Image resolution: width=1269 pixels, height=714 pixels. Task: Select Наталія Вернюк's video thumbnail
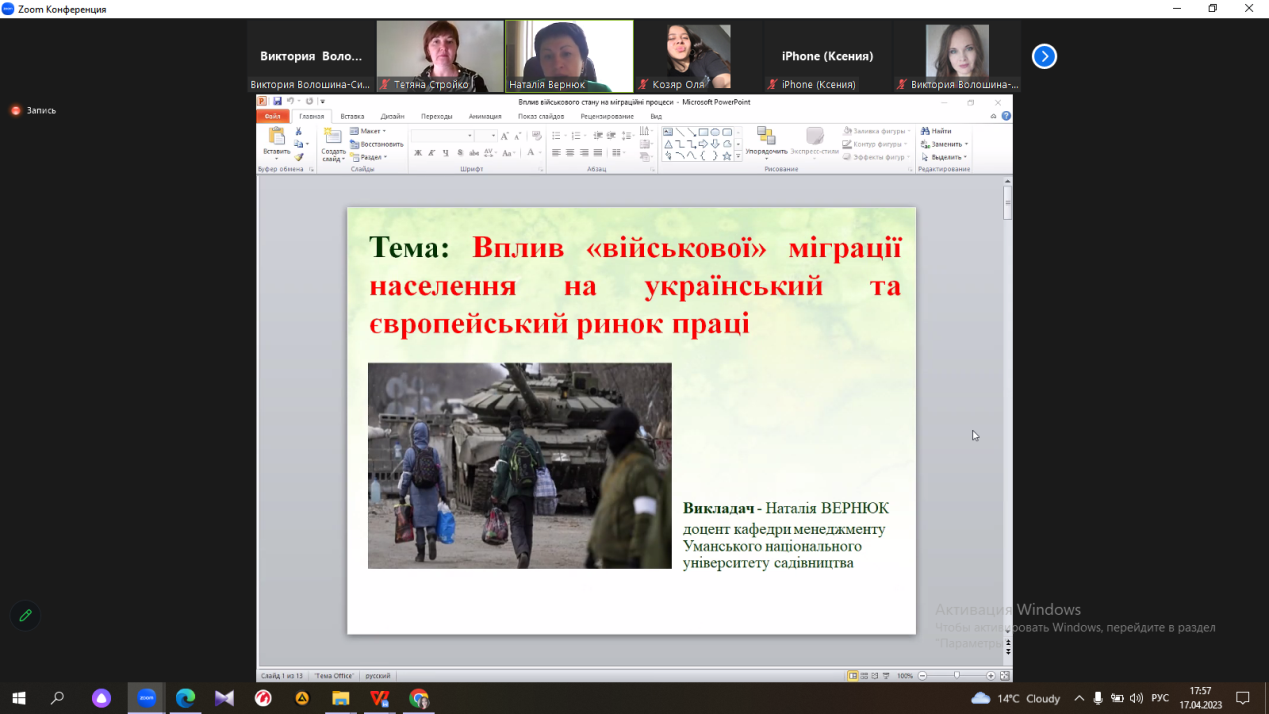569,56
